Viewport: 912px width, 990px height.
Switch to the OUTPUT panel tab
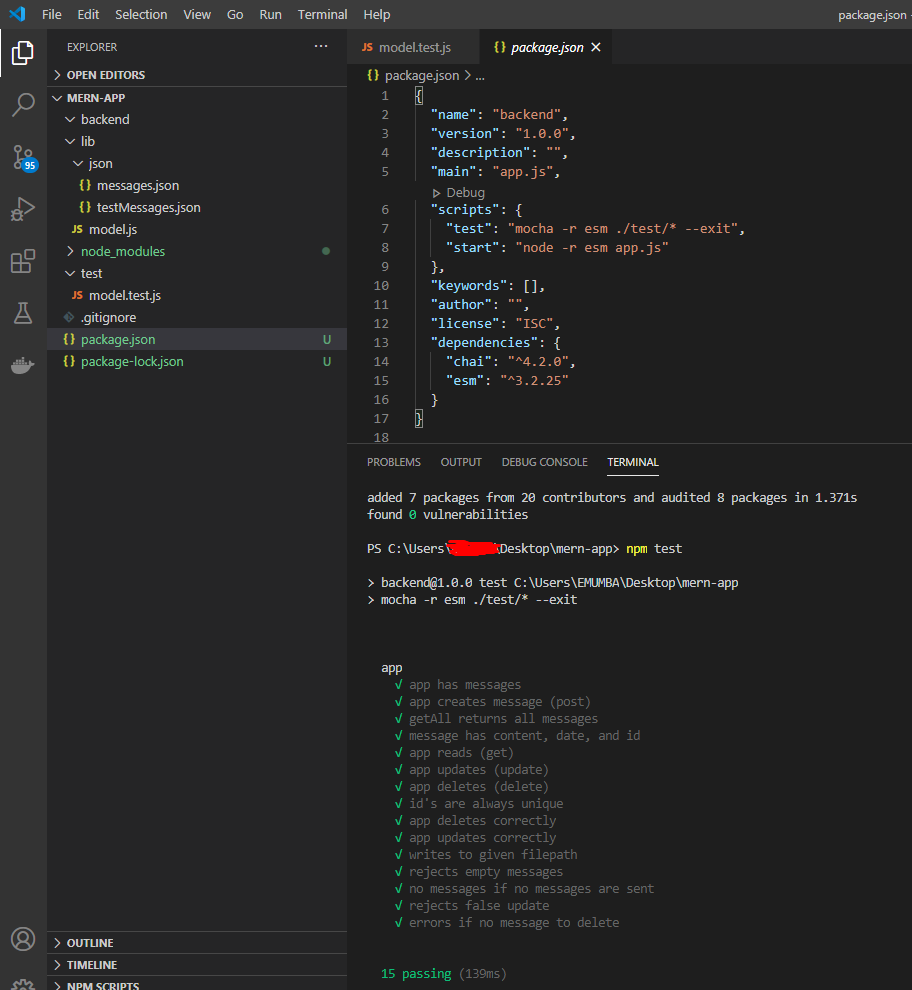coord(461,462)
